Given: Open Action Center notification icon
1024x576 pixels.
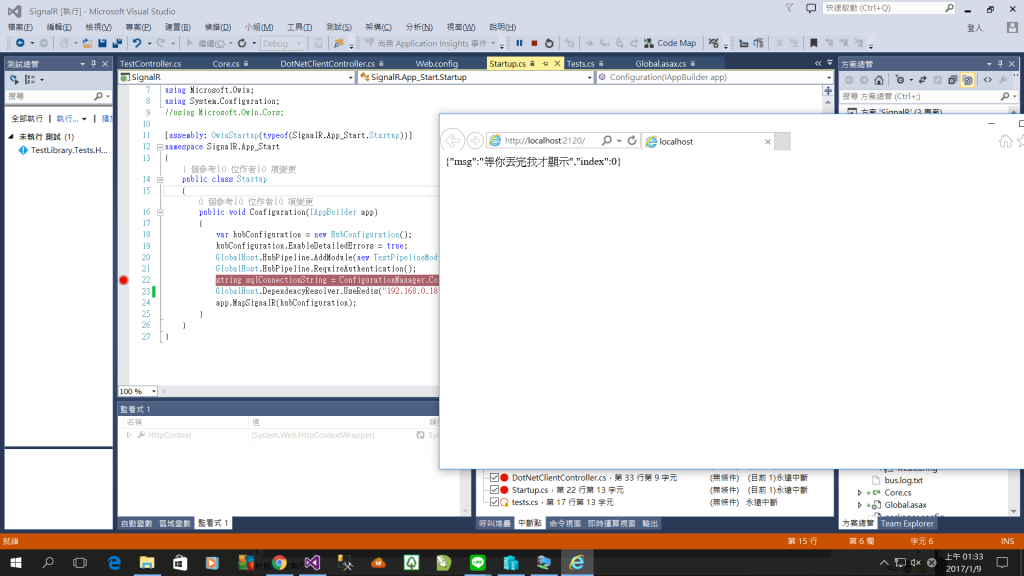Looking at the screenshot, I should pyautogui.click(x=1002, y=562).
